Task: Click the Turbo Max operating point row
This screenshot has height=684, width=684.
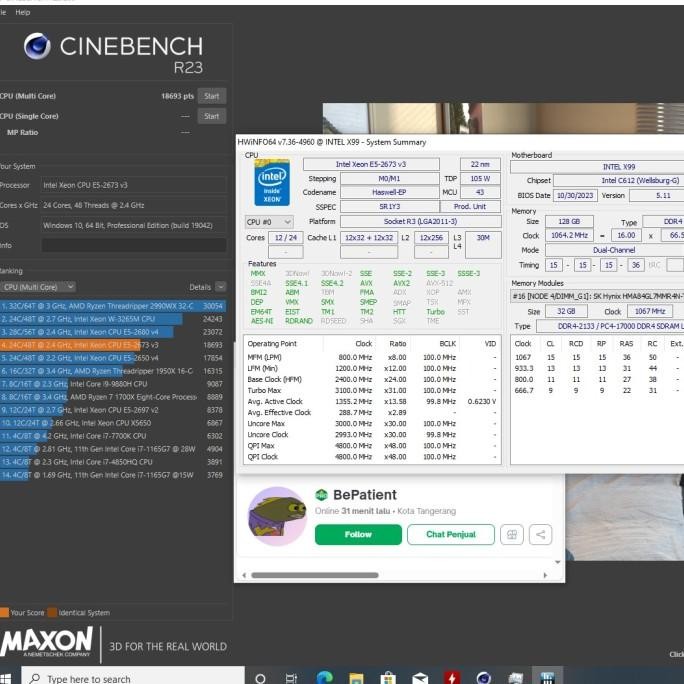Action: click(372, 390)
